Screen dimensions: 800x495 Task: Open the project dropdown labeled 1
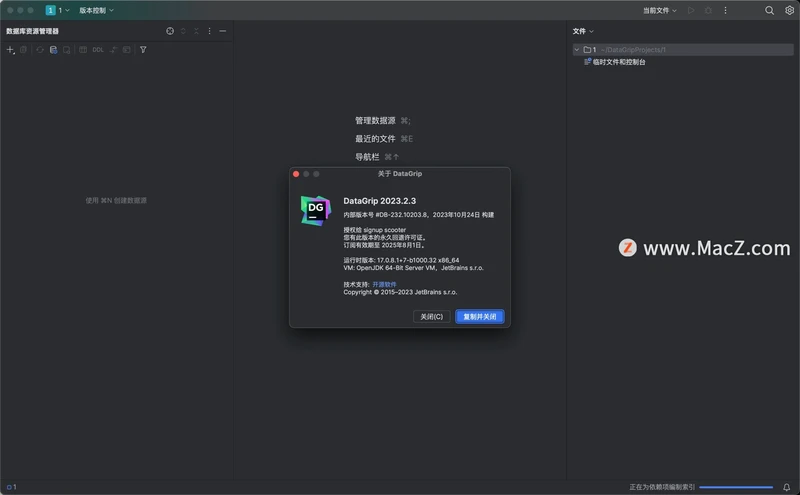[x=58, y=10]
